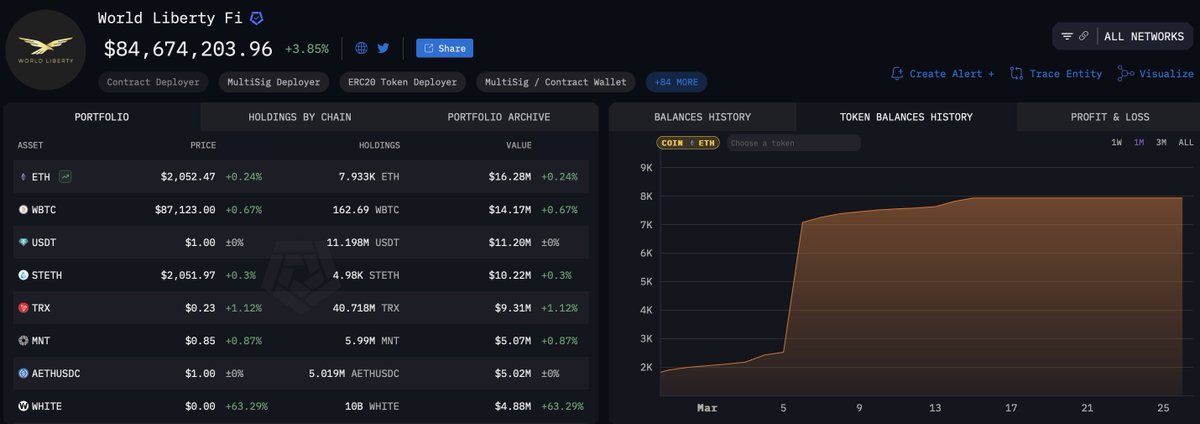The image size is (1200, 424).
Task: Select the MultiSig Deployer tag
Action: [x=273, y=82]
